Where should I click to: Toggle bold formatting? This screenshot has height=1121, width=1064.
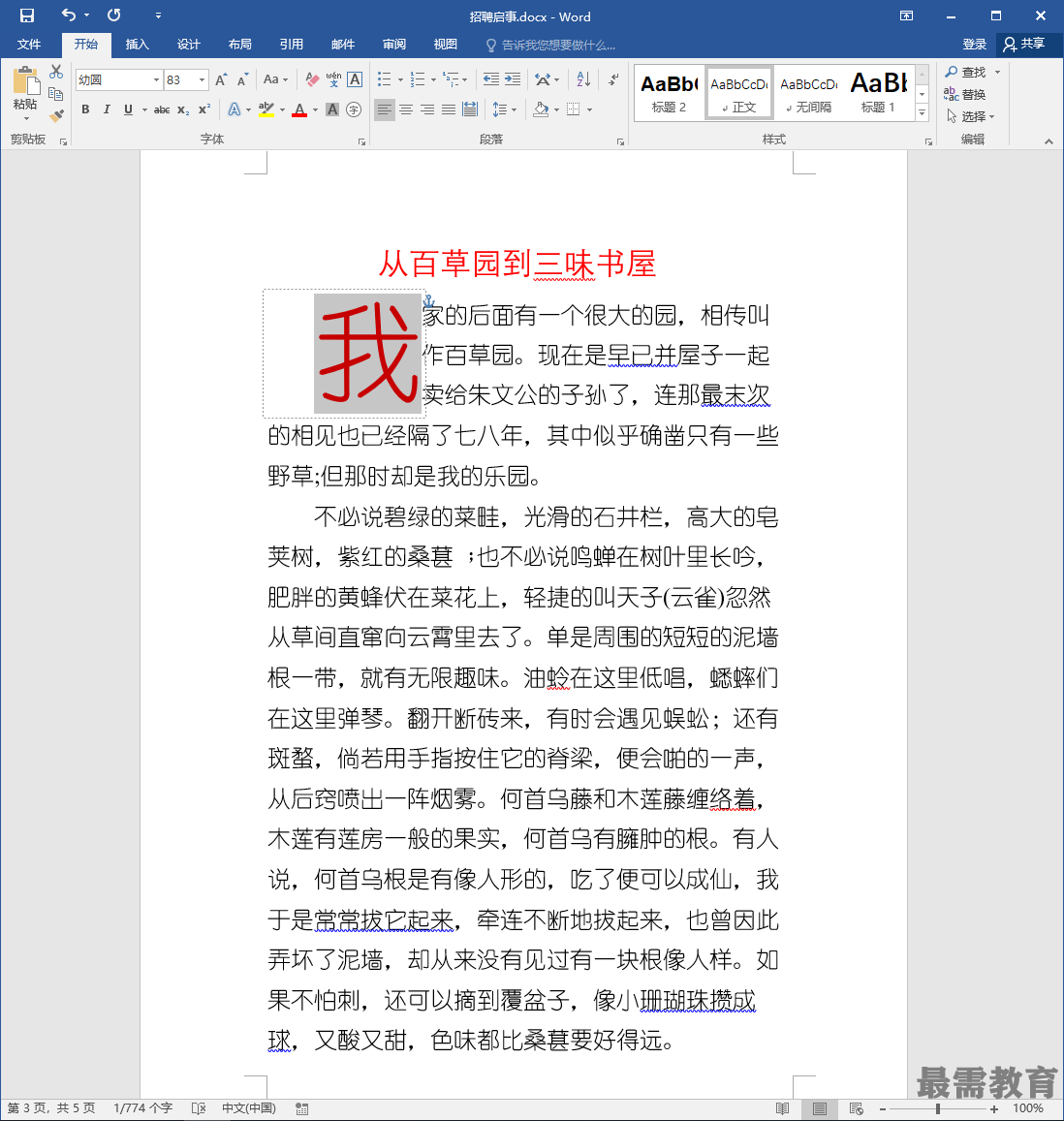click(x=86, y=109)
